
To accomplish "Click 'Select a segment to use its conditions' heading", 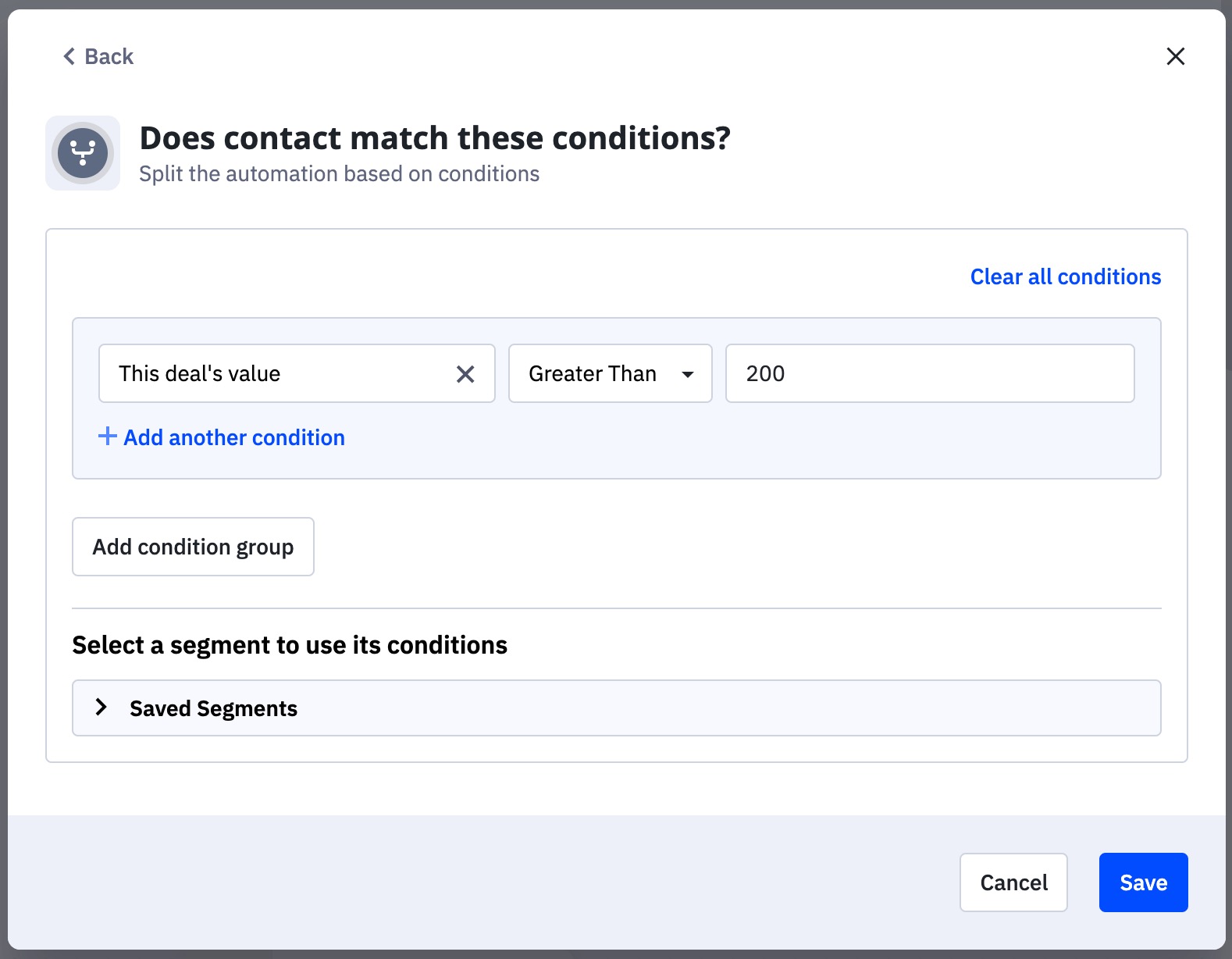I will (290, 645).
